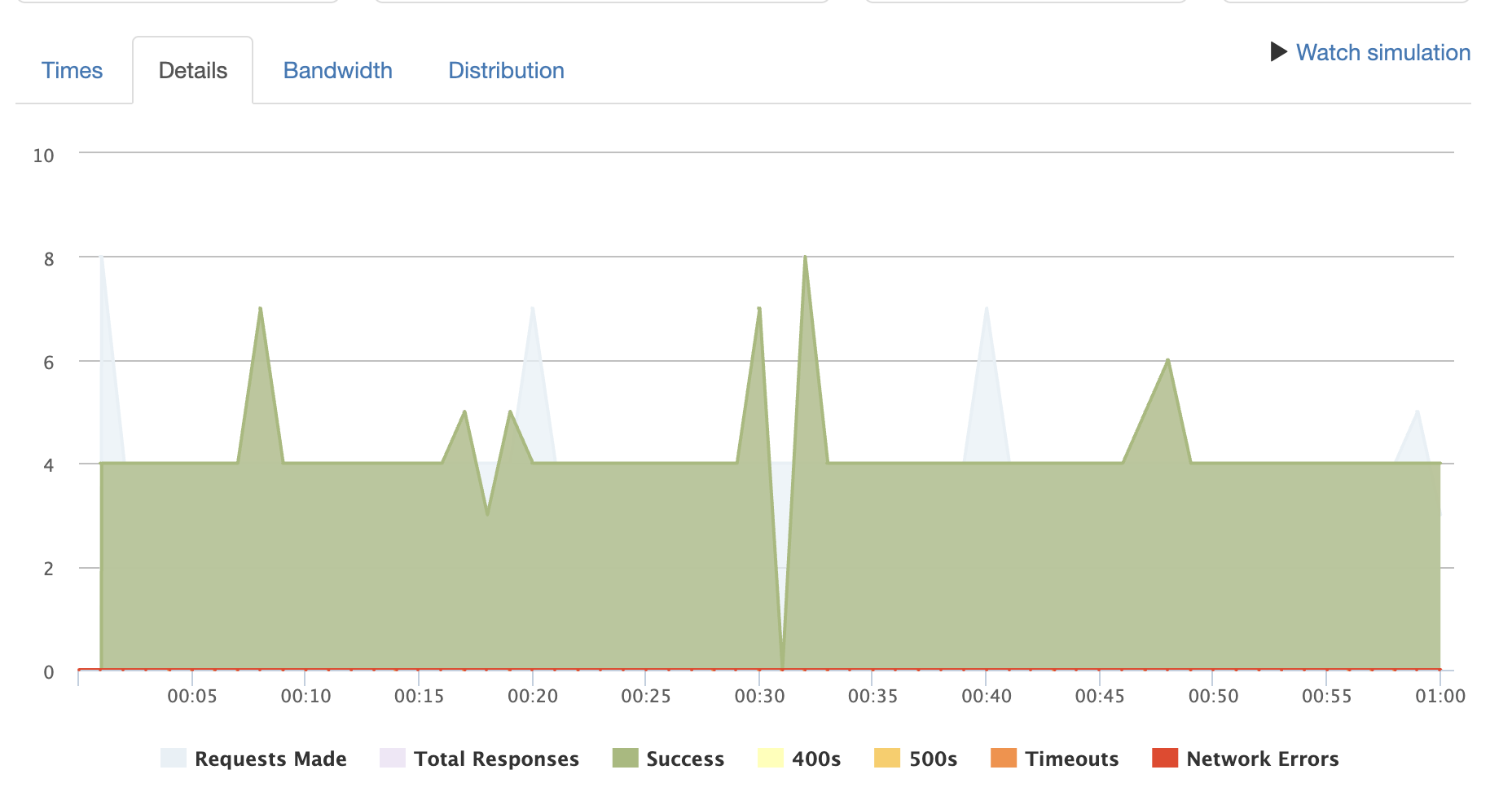Switch to the Times tab

(72, 71)
